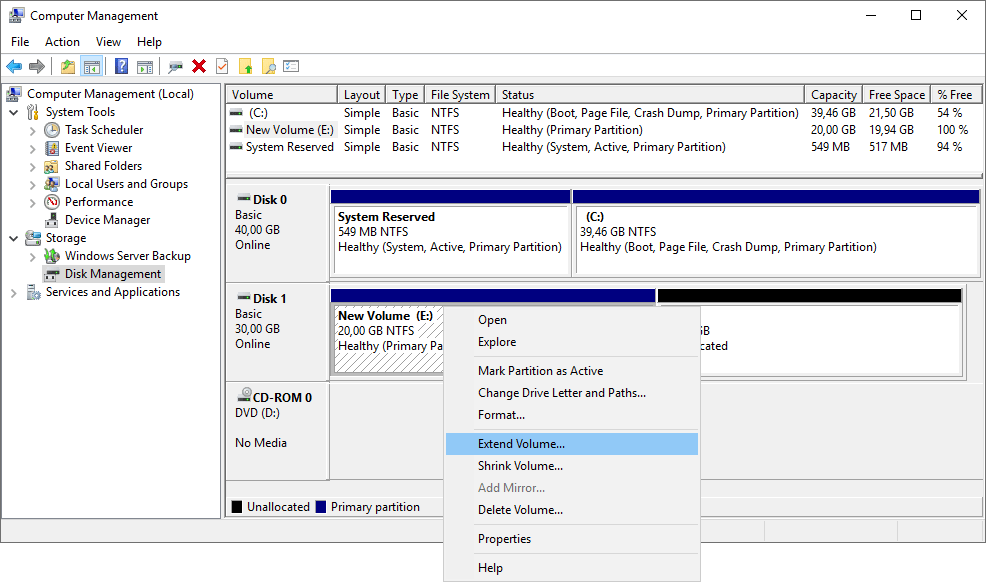Image resolution: width=986 pixels, height=582 pixels.
Task: Choose Explore in the context menu
Action: click(572, 342)
